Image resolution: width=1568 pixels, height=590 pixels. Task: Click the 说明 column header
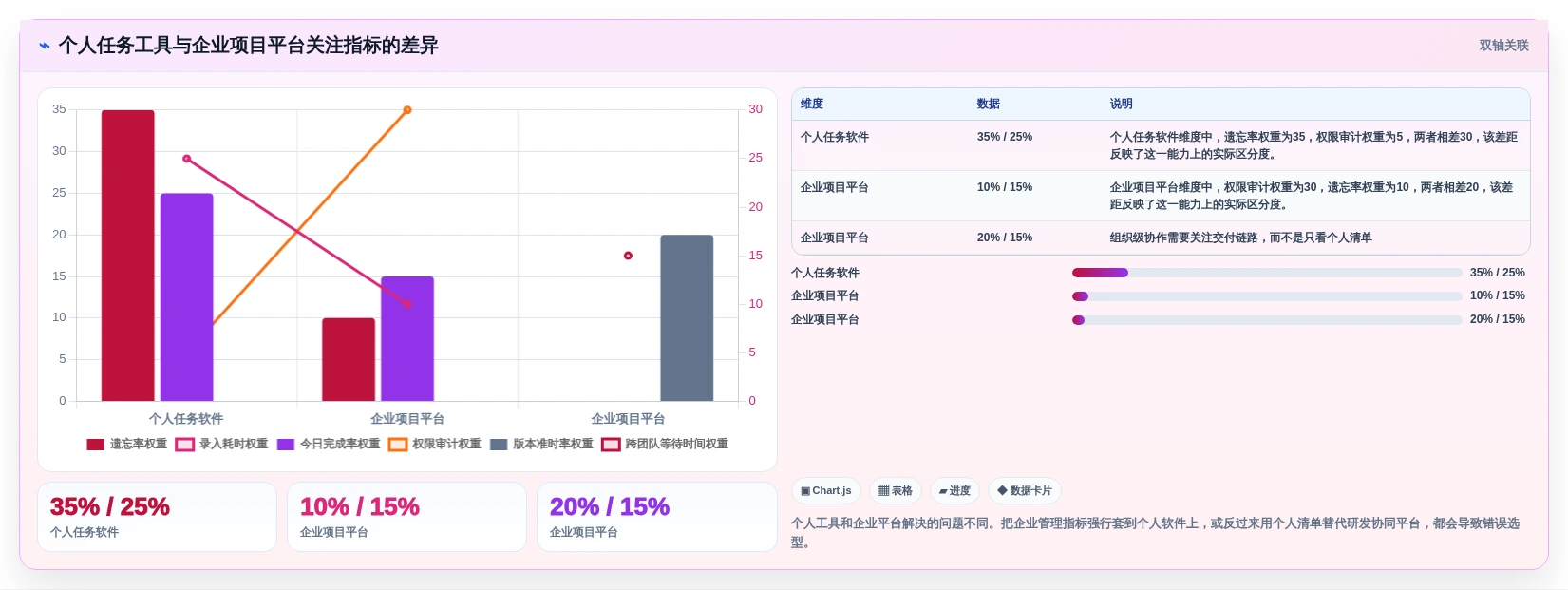[x=1122, y=104]
